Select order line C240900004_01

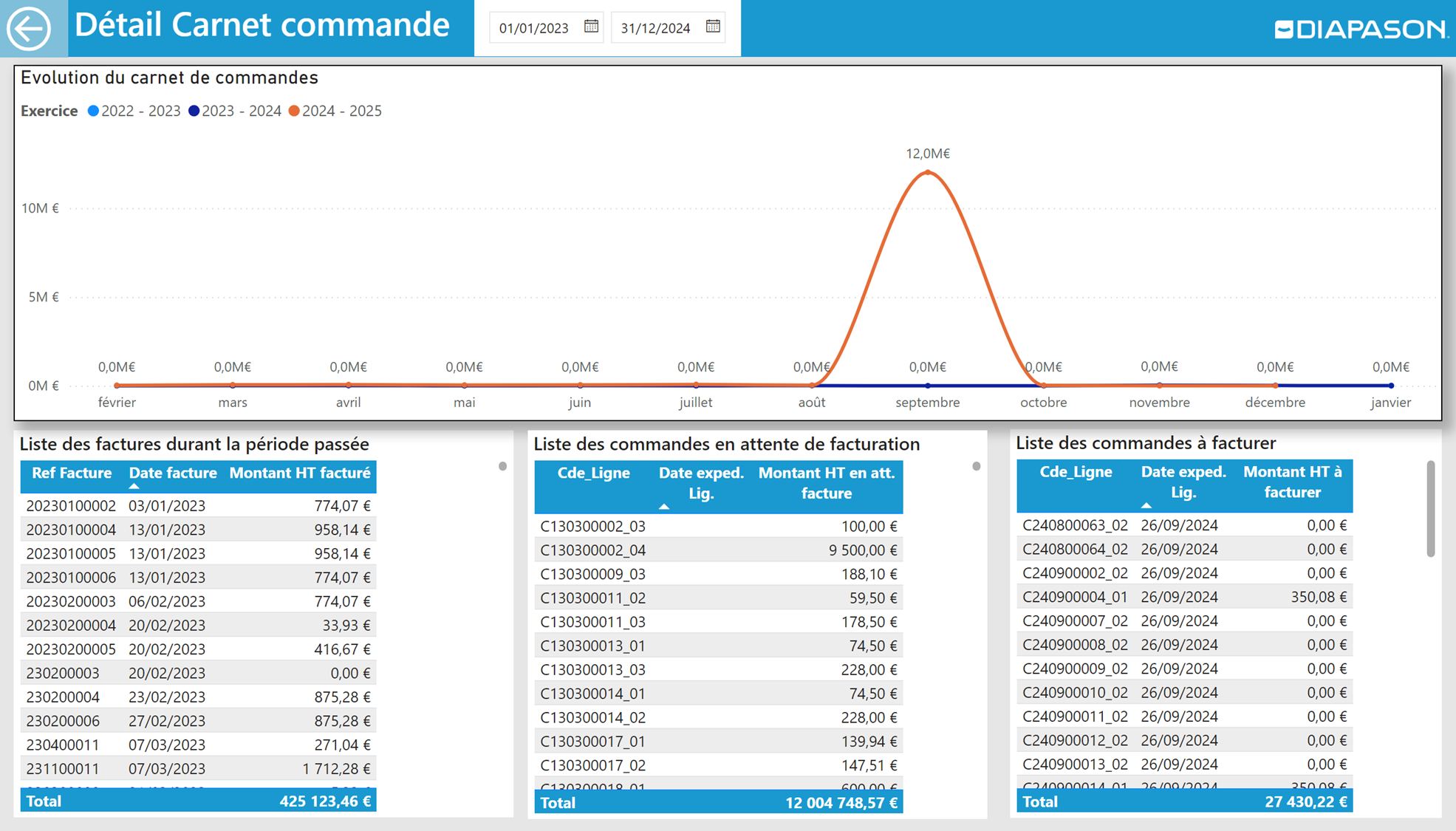point(1184,597)
